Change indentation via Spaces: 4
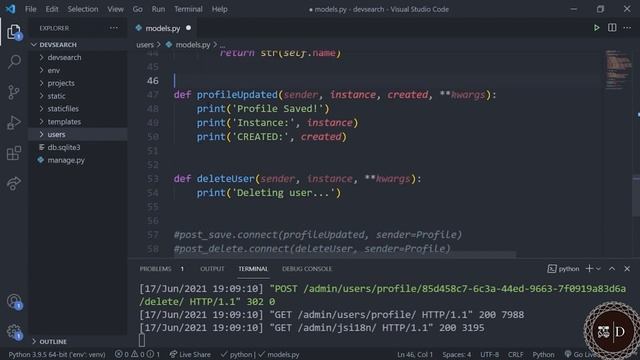This screenshot has width=640, height=360. (x=457, y=354)
